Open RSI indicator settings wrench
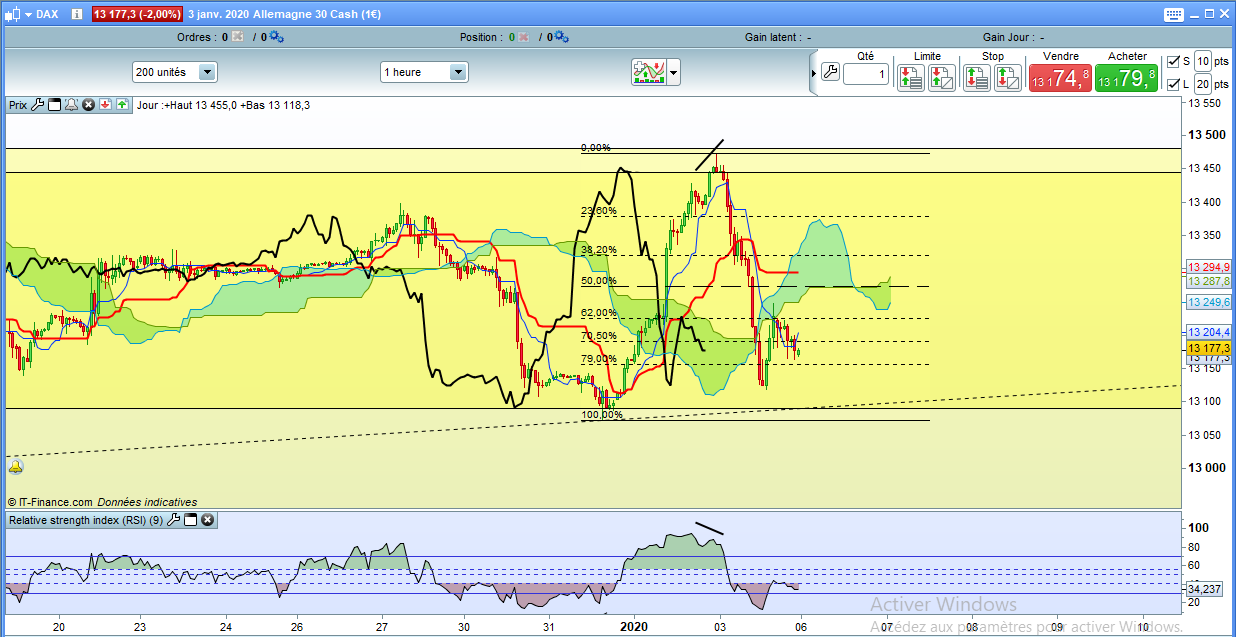Viewport: 1236px width, 637px height. [173, 519]
